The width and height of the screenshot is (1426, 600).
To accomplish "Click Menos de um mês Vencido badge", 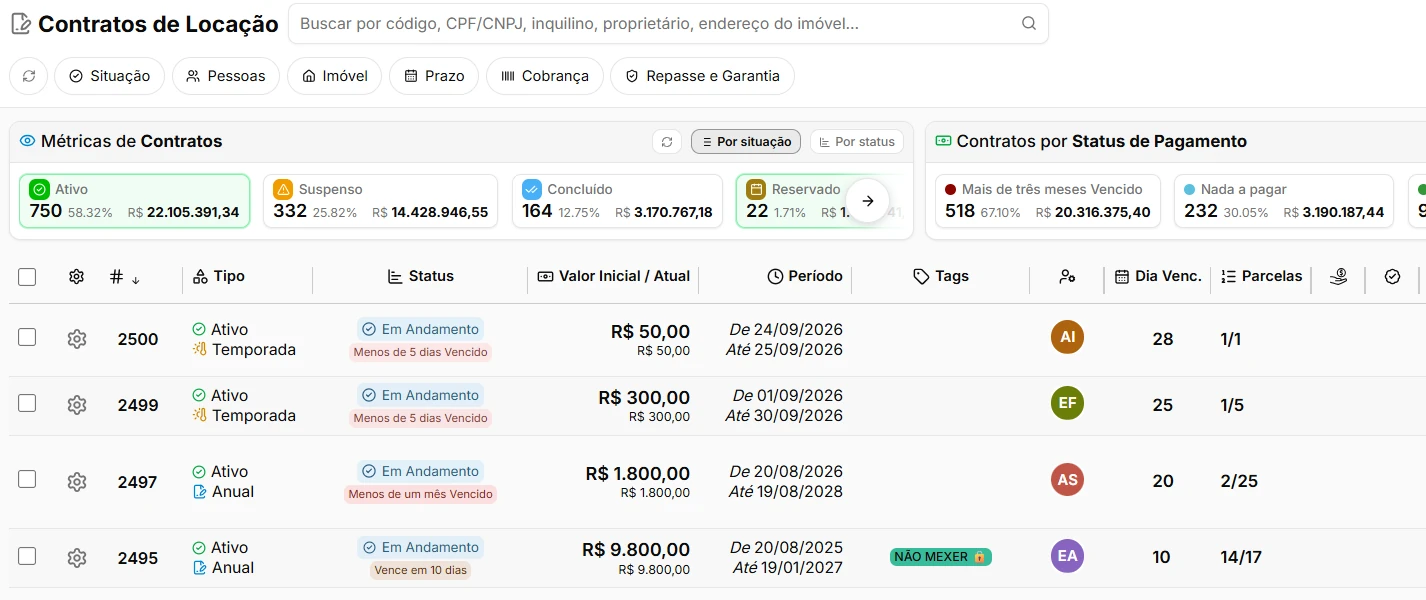I will pyautogui.click(x=420, y=494).
